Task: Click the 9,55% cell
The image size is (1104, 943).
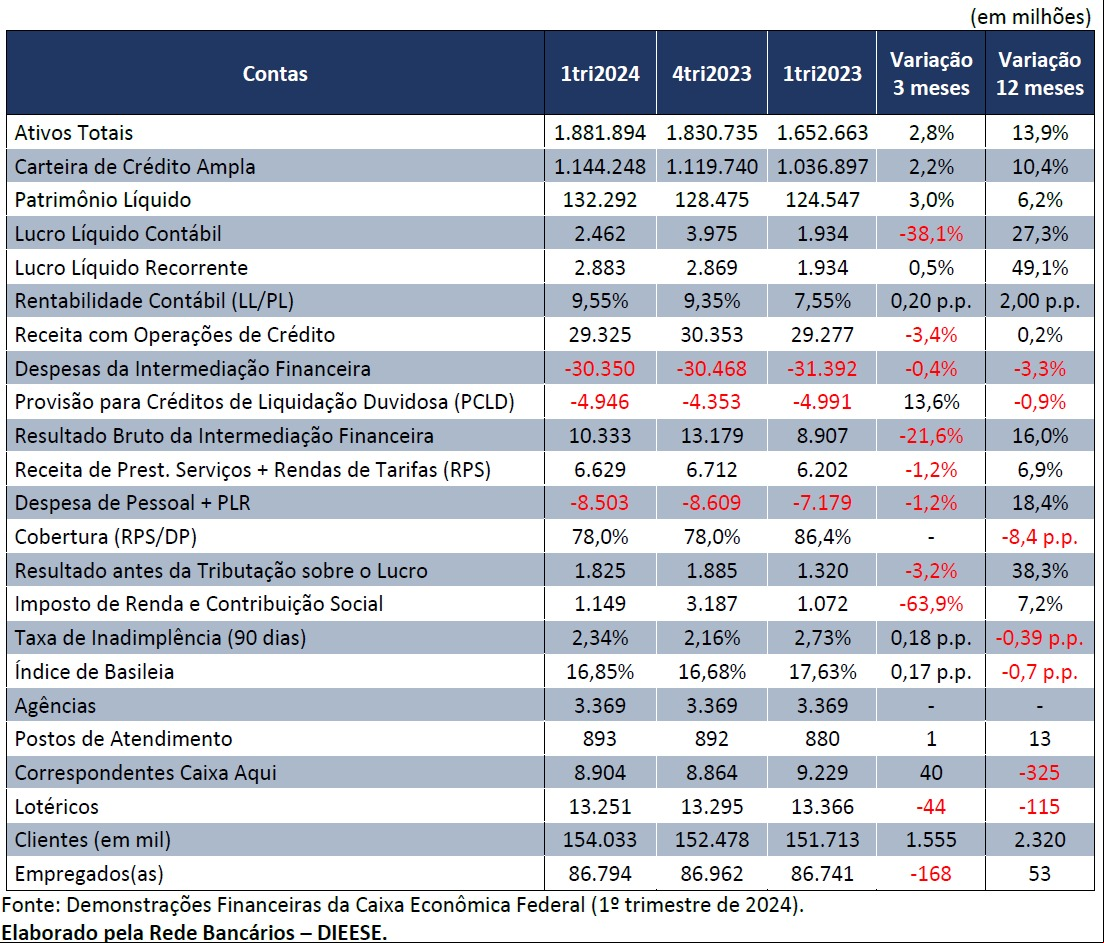Action: [x=600, y=301]
